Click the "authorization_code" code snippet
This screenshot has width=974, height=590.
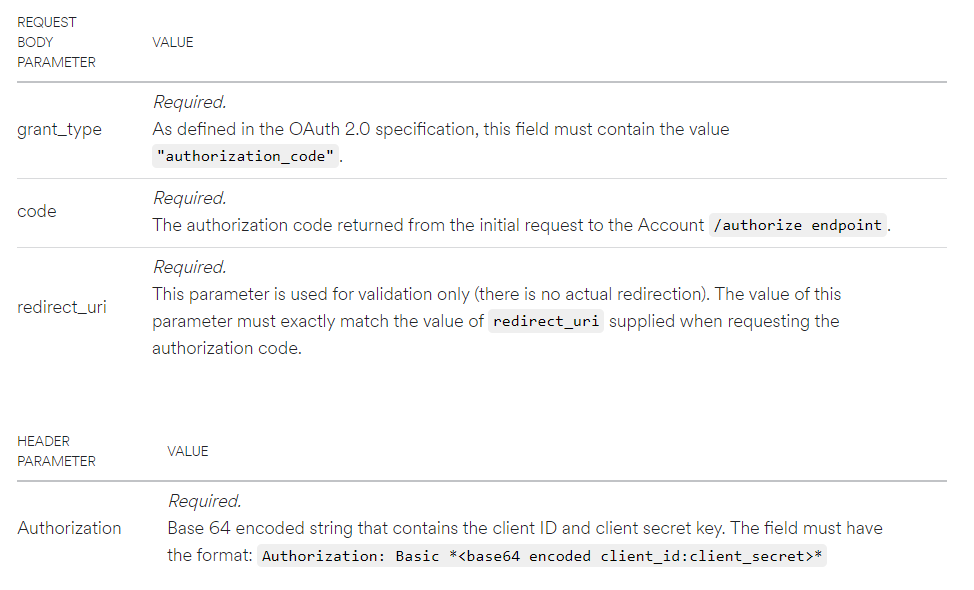click(x=246, y=157)
